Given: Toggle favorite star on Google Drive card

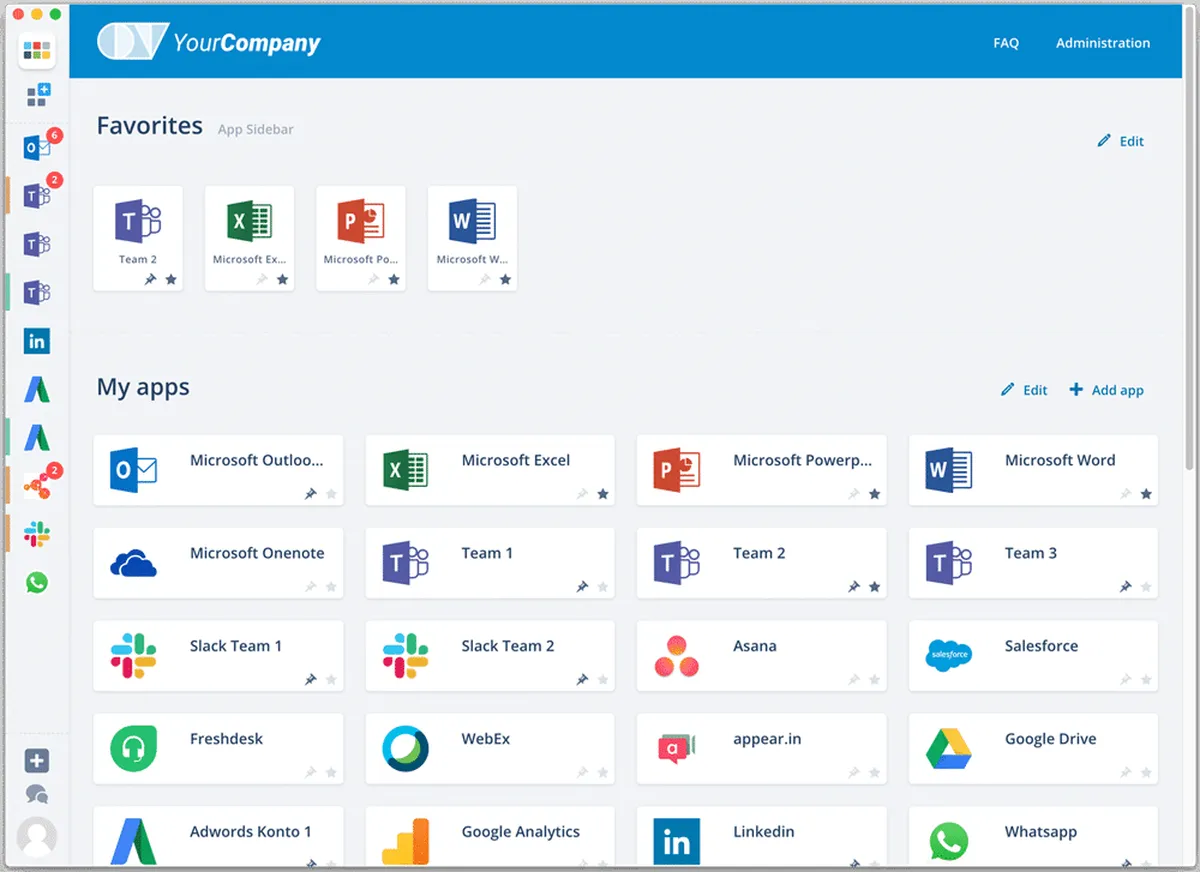Looking at the screenshot, I should [1146, 773].
